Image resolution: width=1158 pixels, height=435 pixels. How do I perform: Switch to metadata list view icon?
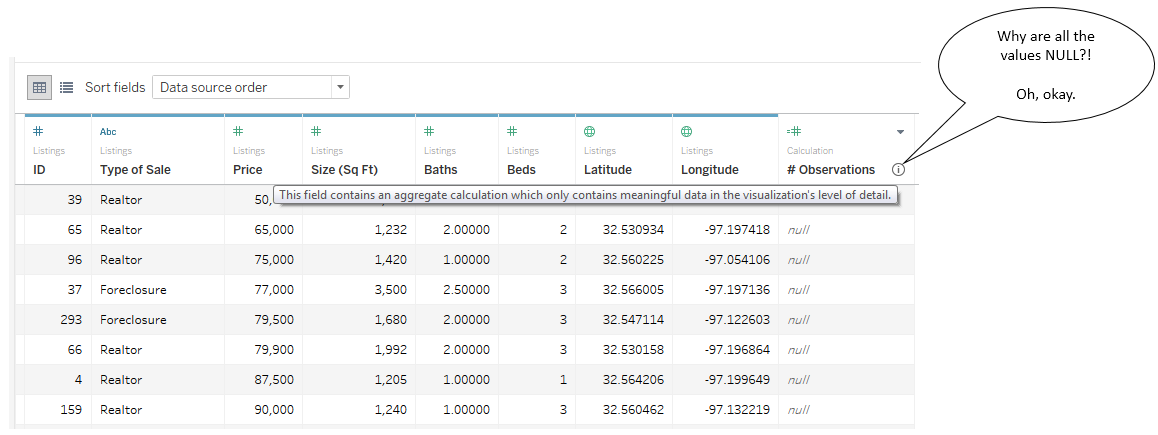(67, 87)
